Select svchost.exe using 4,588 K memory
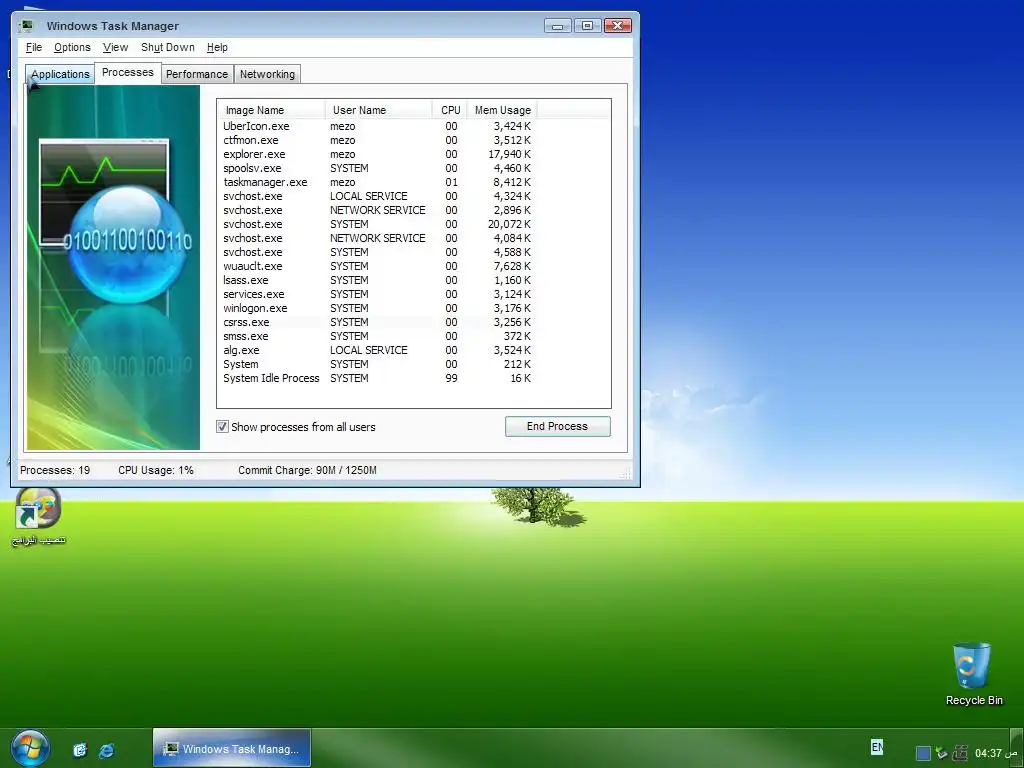The width and height of the screenshot is (1024, 768). 377,252
